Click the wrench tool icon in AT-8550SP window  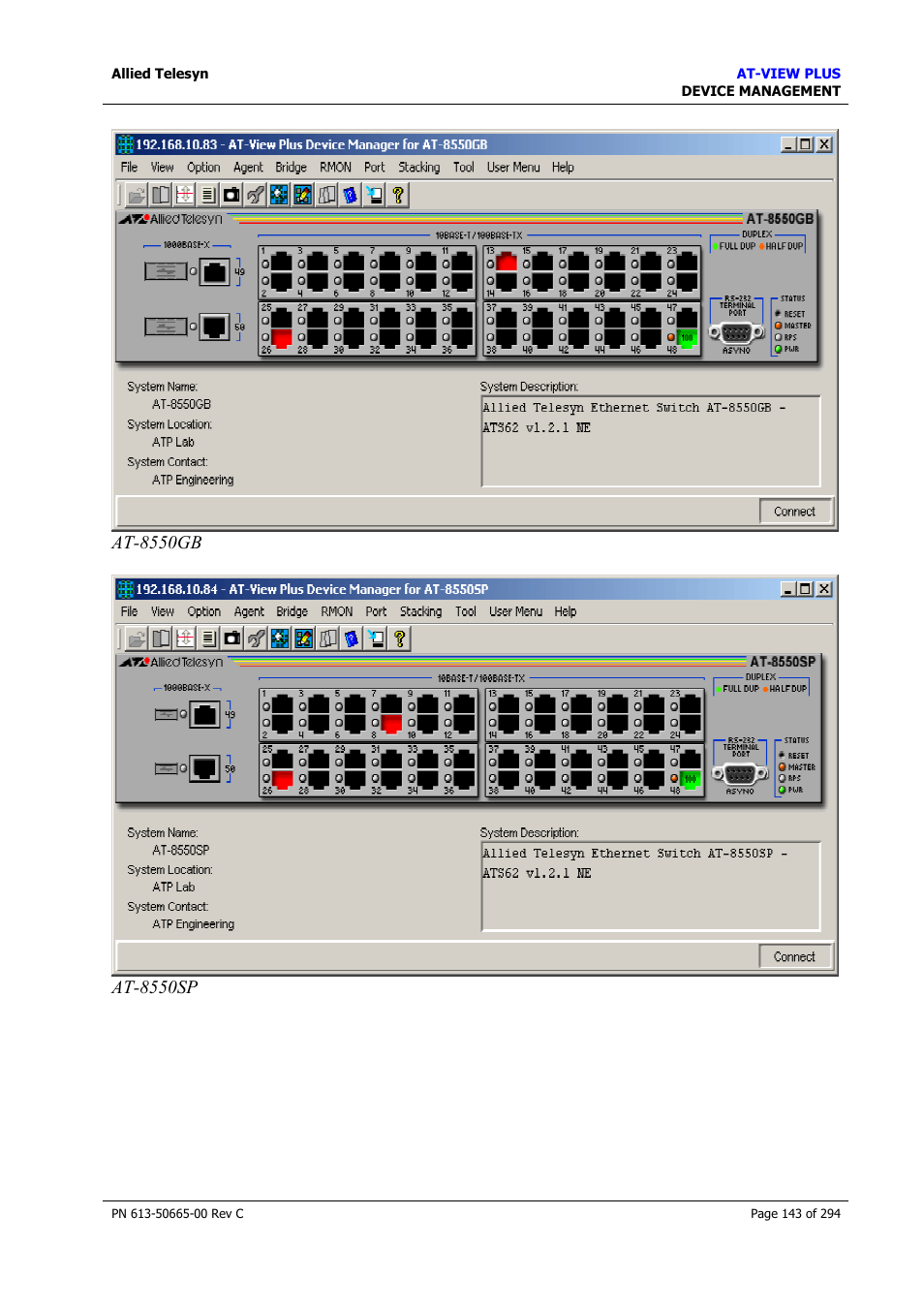256,639
